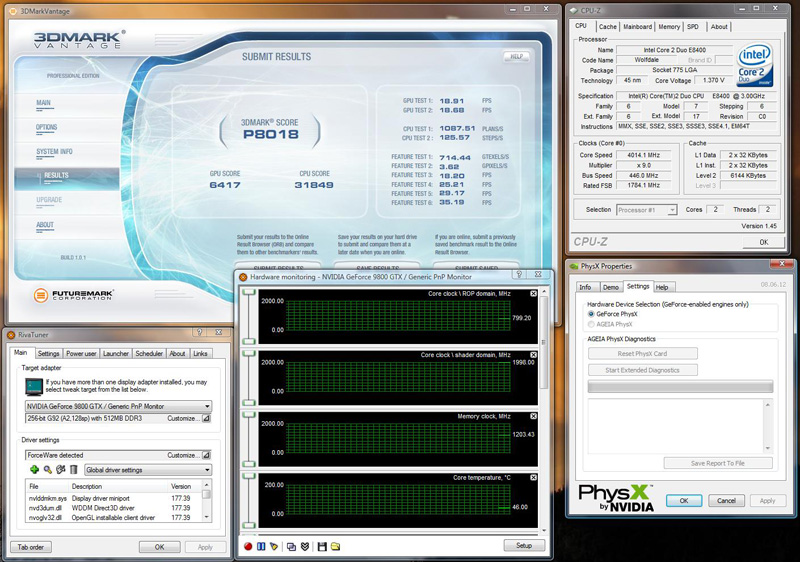Click the PhysX diagnostics text box scrollbar
The width and height of the screenshot is (800, 562).
coord(768,426)
